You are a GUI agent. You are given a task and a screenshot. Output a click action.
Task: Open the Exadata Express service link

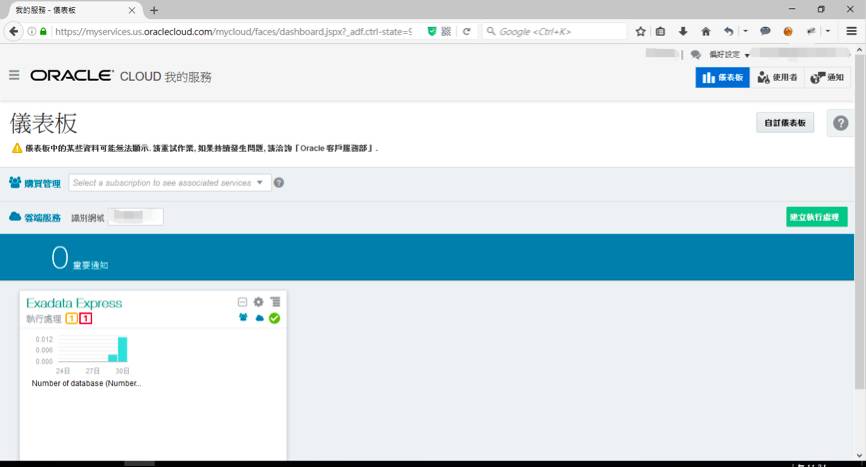tap(74, 303)
